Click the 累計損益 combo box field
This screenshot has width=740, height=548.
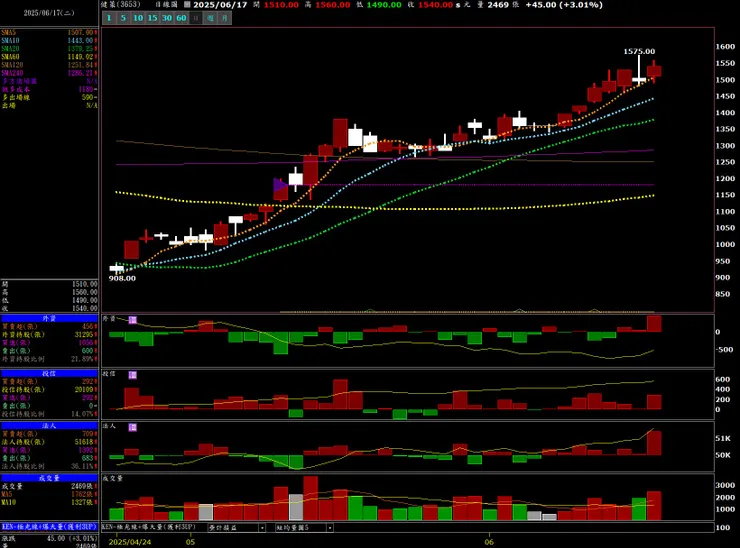(x=236, y=528)
